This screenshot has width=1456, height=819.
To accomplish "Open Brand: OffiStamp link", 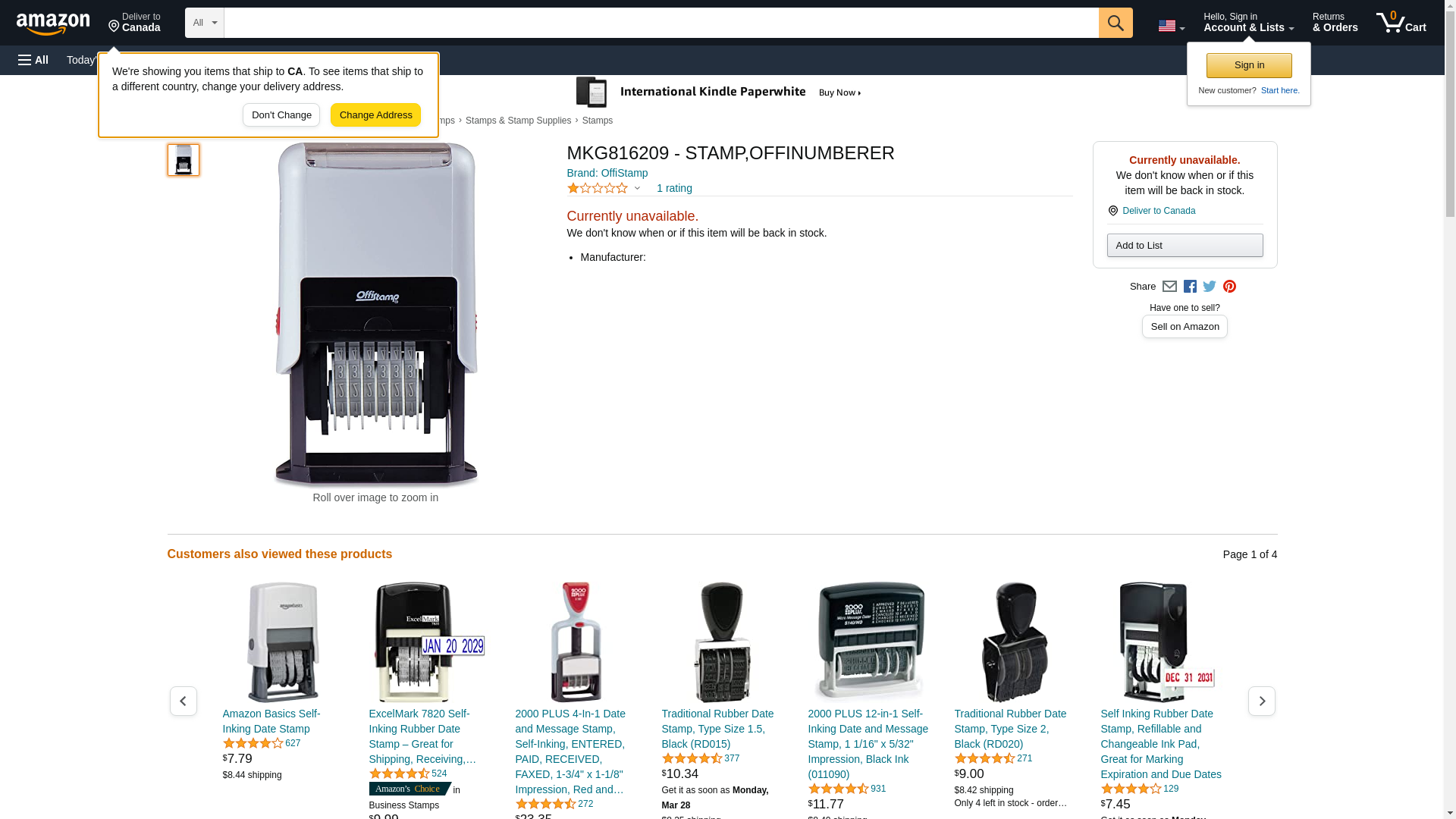I will click(607, 173).
